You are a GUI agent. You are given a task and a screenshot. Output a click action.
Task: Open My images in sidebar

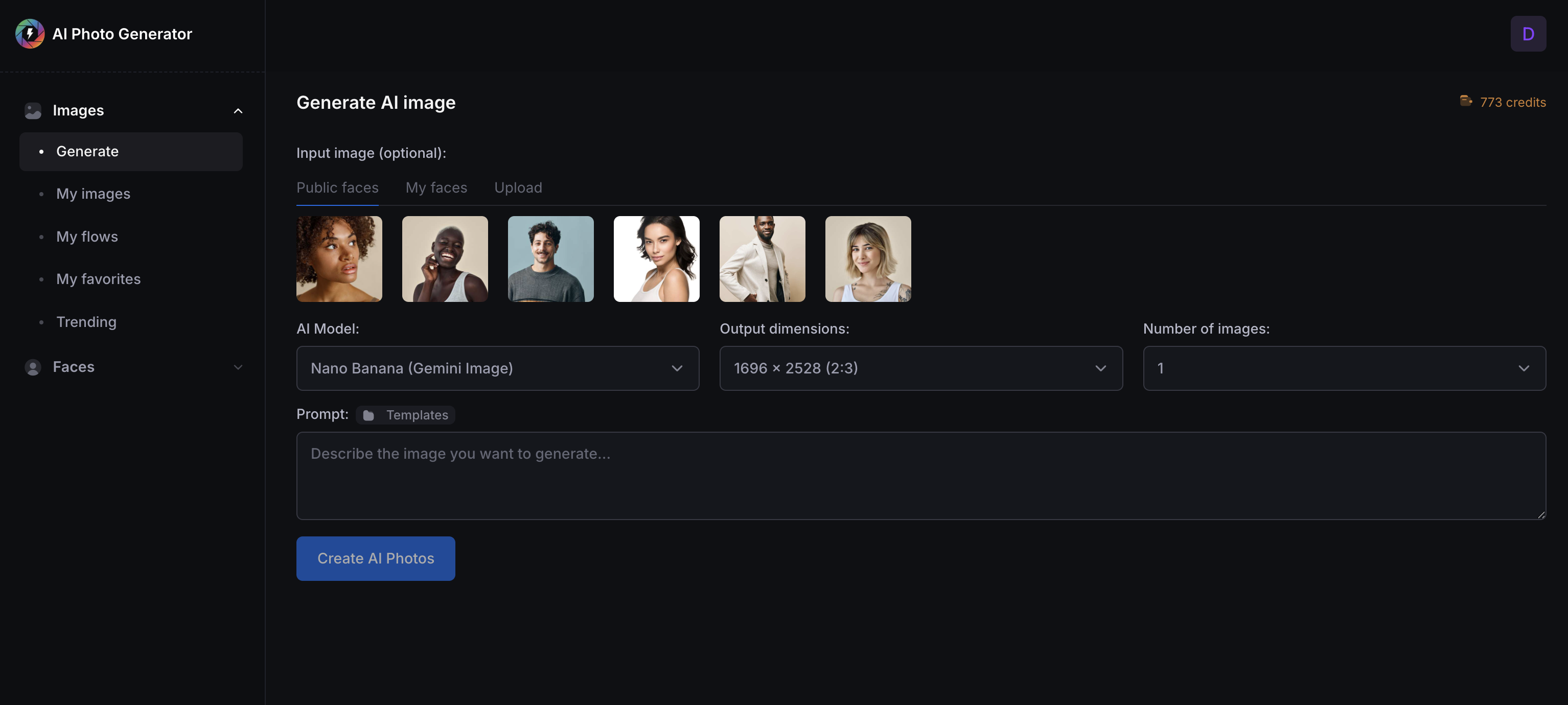tap(93, 194)
